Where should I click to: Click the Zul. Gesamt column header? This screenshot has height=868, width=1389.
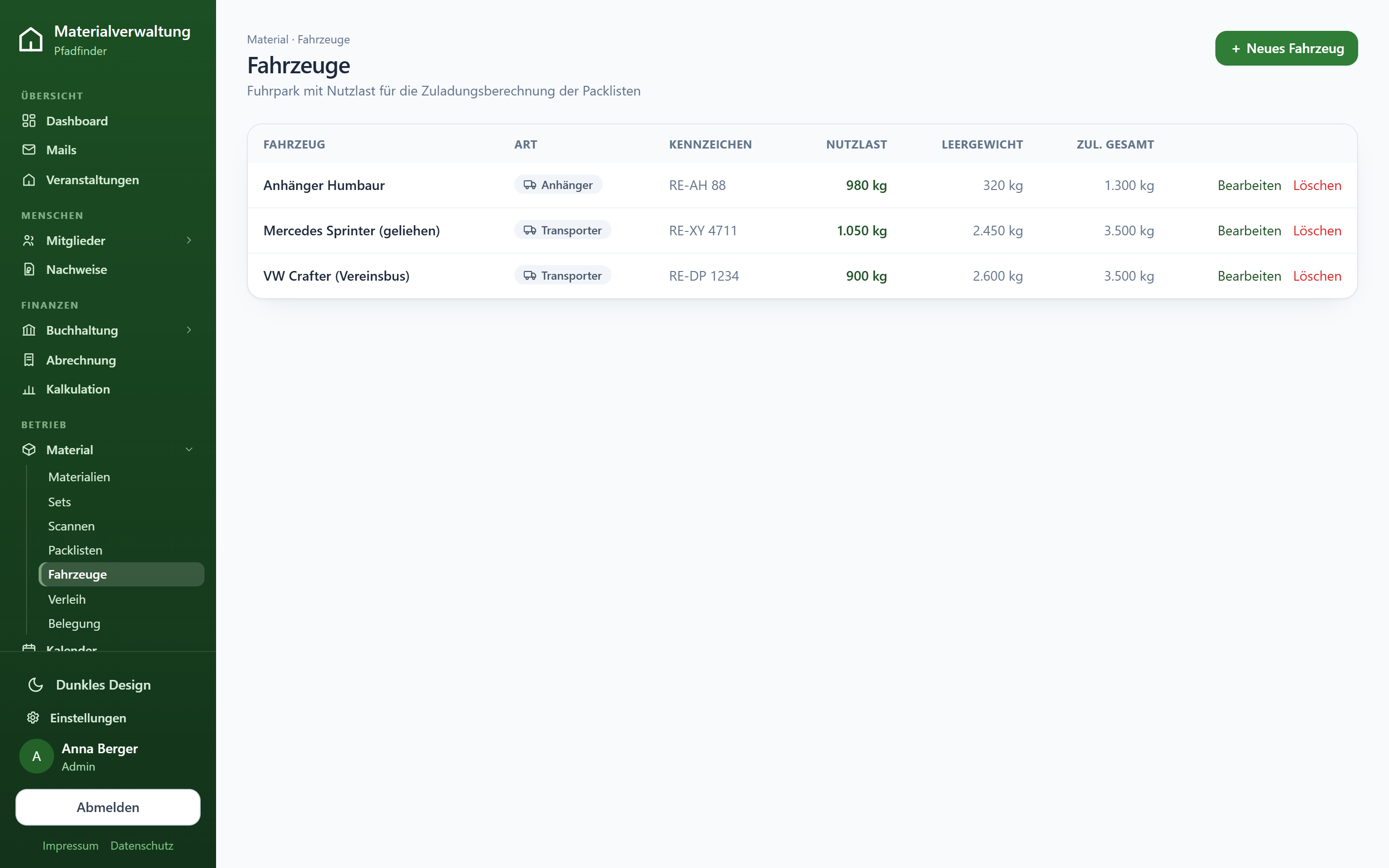tap(1115, 145)
